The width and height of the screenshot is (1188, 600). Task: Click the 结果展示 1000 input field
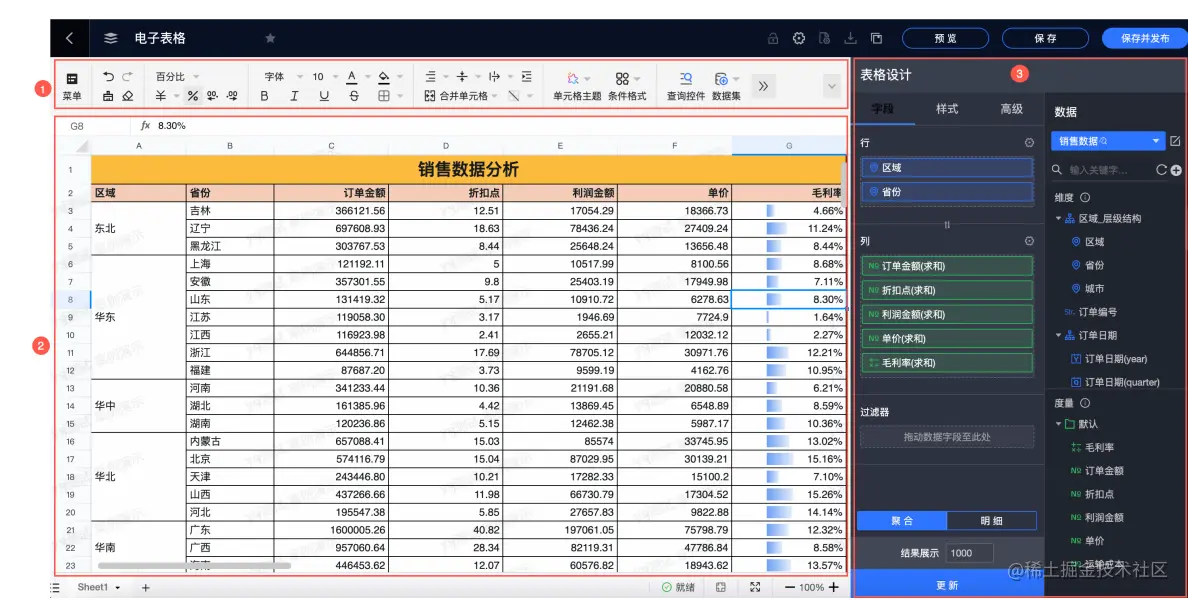coord(969,553)
